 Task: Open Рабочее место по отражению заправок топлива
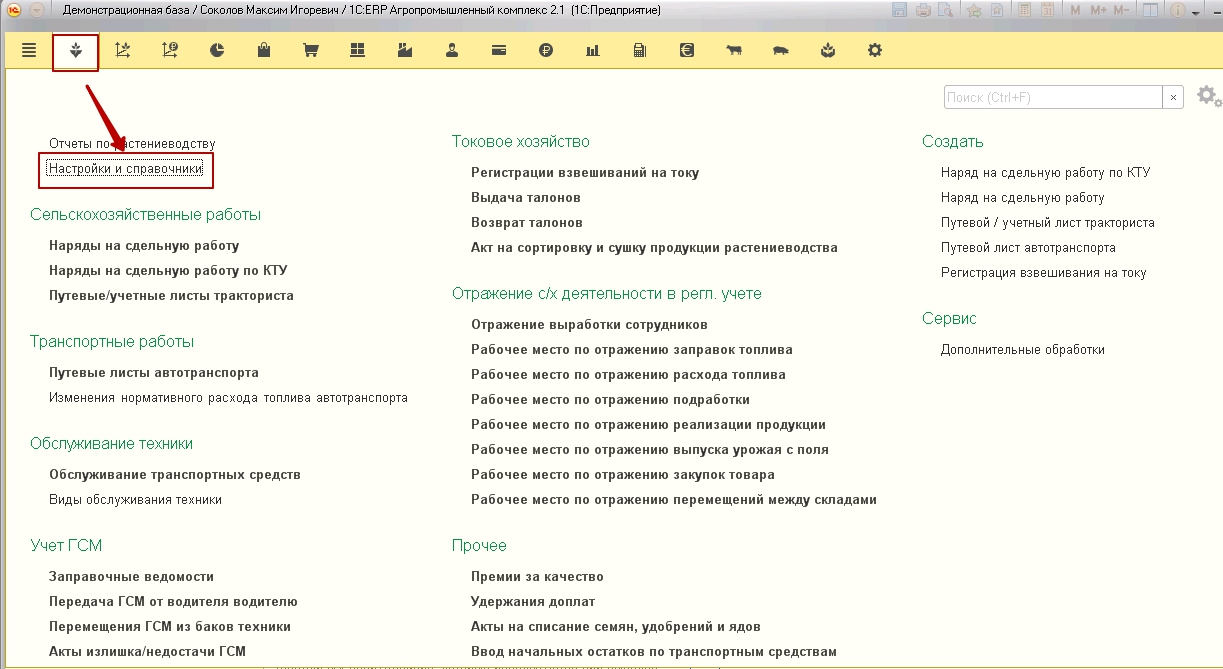coord(632,349)
